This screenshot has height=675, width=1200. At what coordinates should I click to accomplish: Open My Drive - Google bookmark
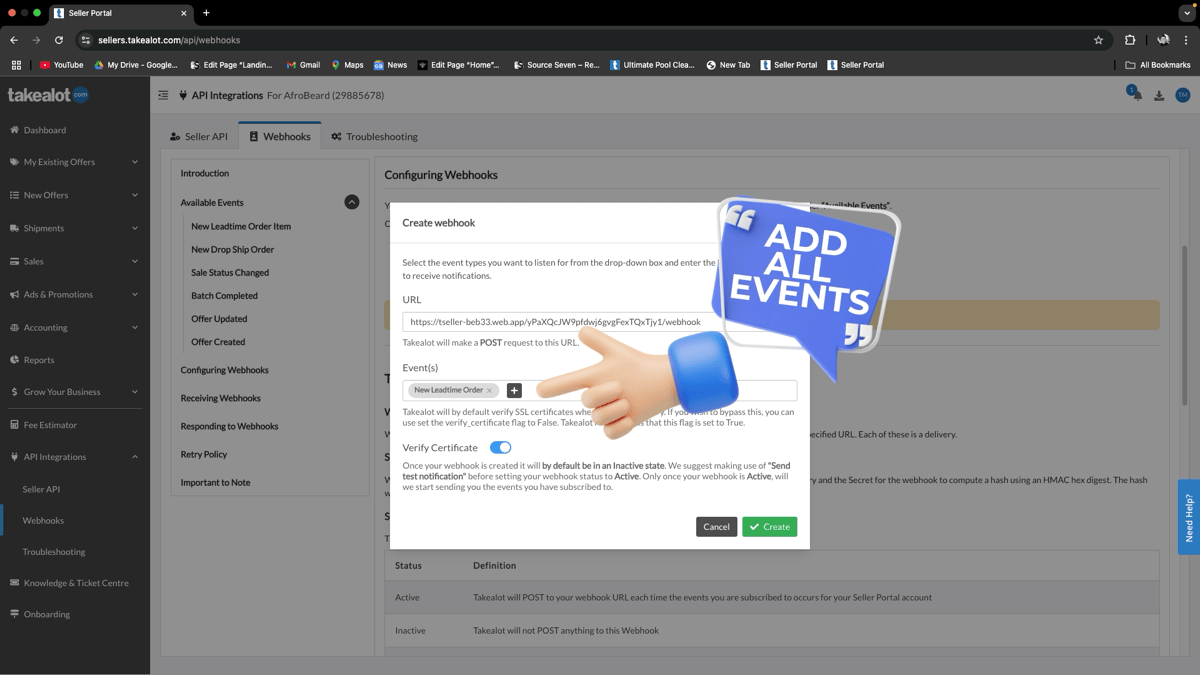(x=136, y=65)
